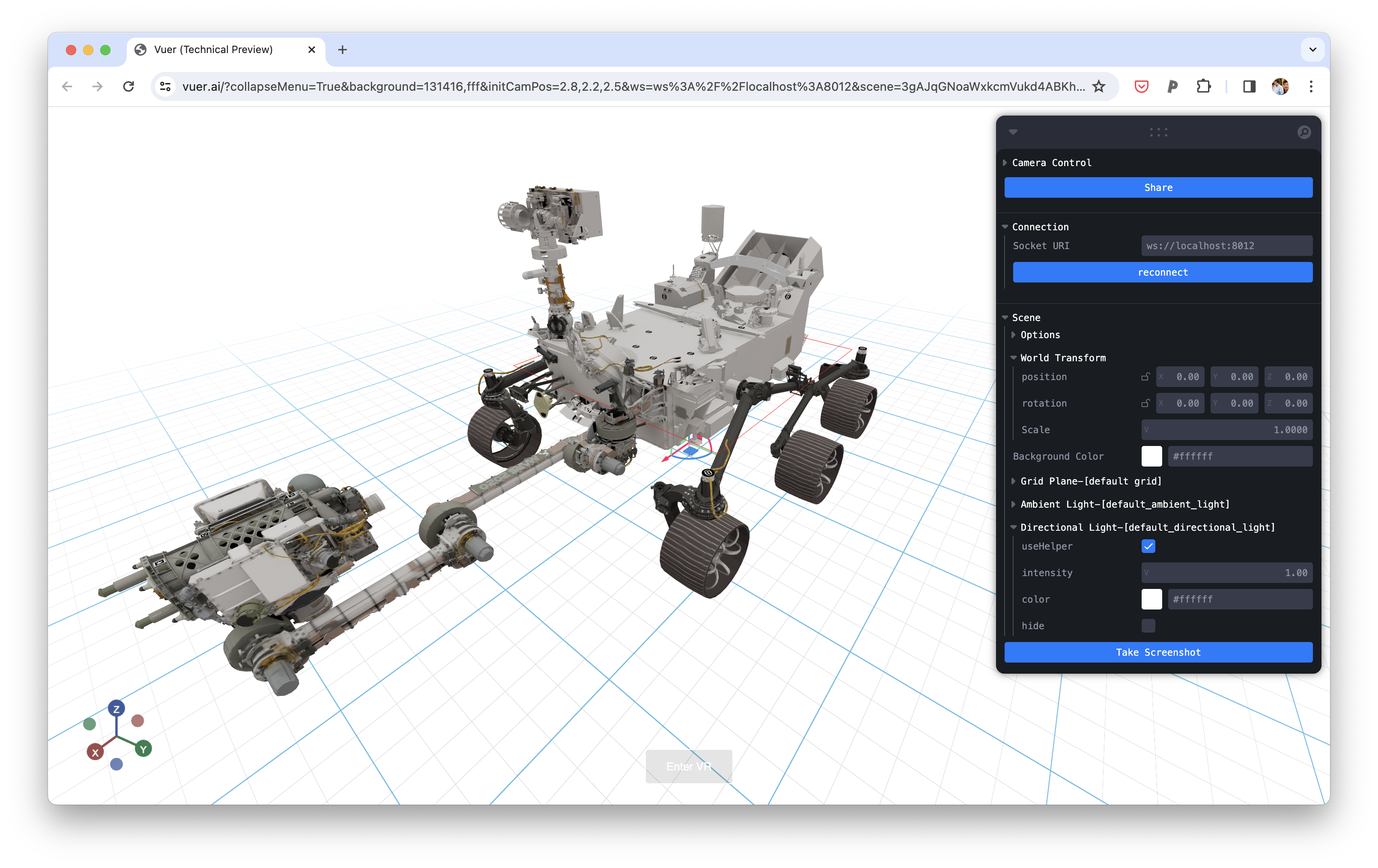
Task: Collapse the control panel using the top-left arrow
Action: coord(1013,132)
